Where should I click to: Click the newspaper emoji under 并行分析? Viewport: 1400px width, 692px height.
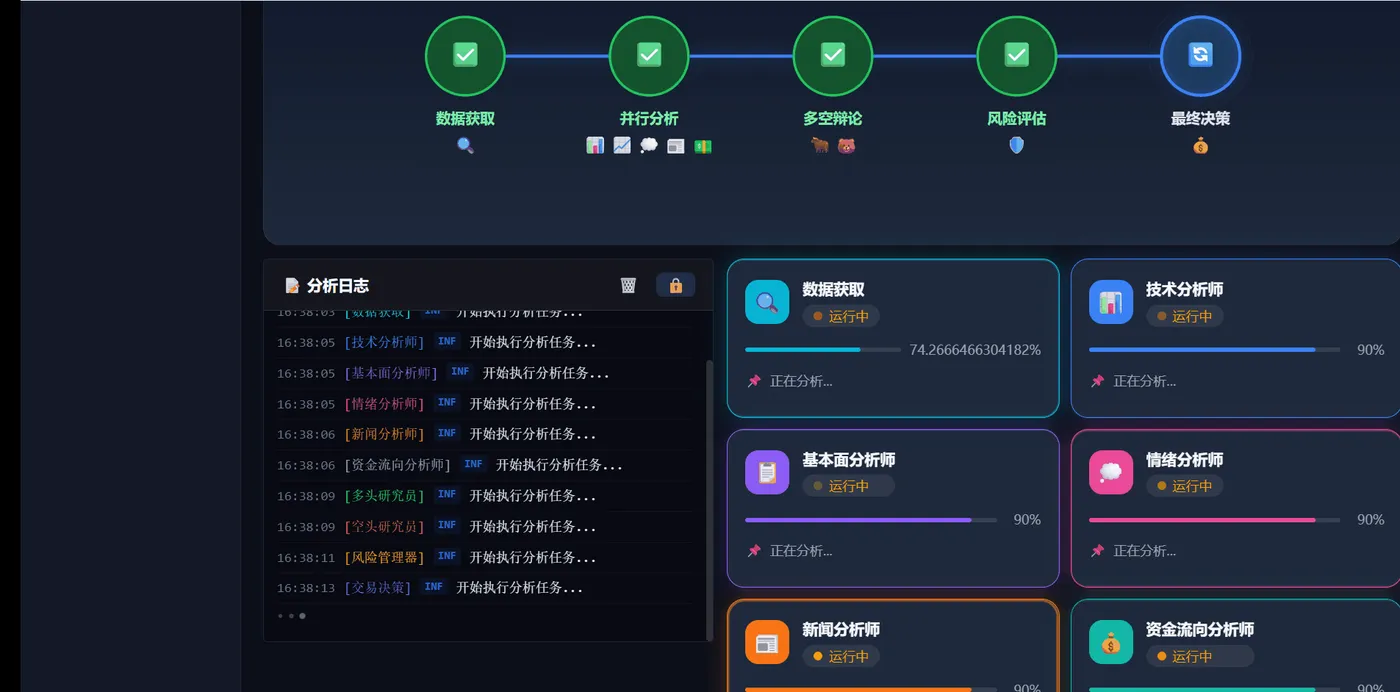(676, 145)
